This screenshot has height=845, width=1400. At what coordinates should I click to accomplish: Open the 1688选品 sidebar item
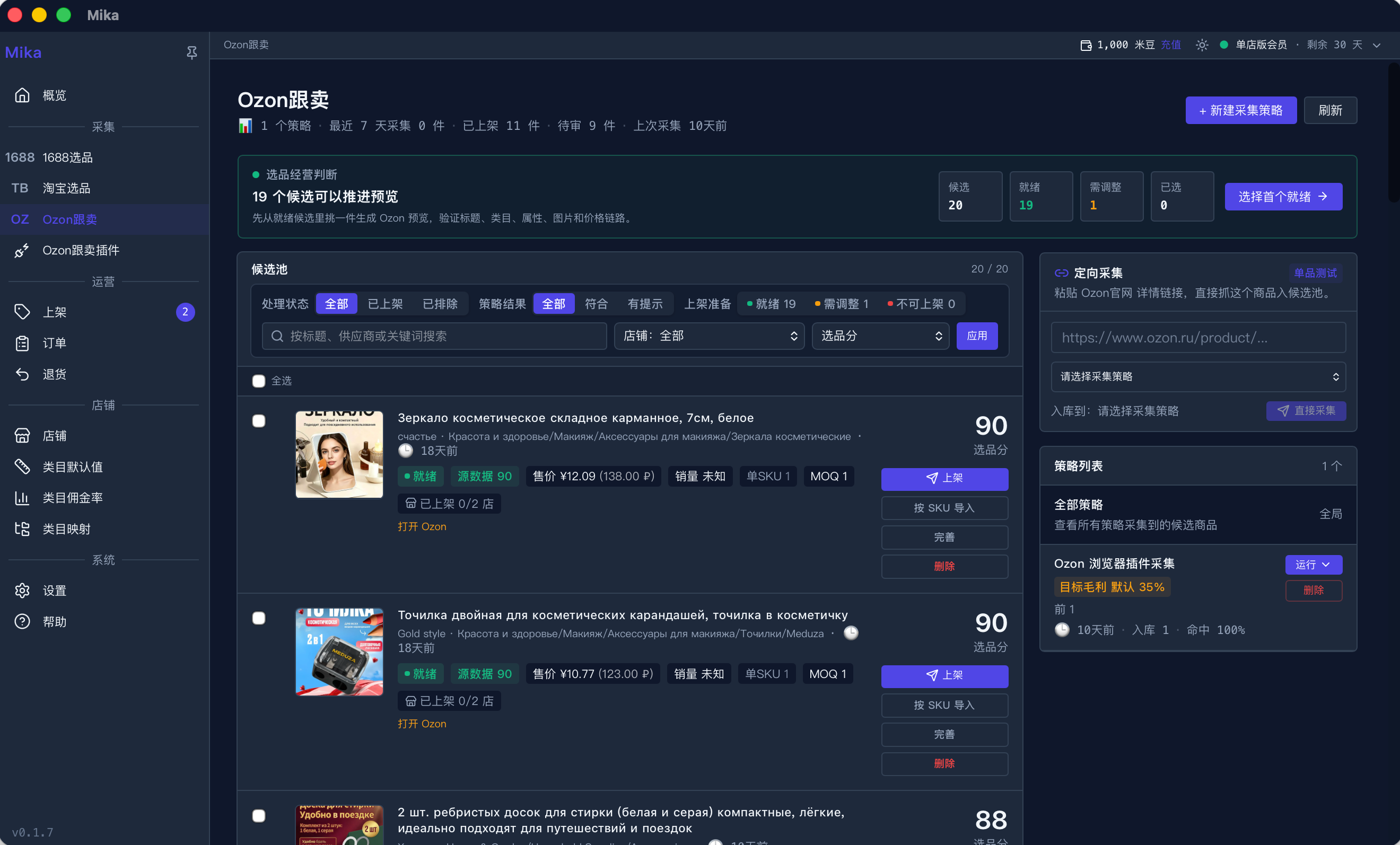click(104, 157)
